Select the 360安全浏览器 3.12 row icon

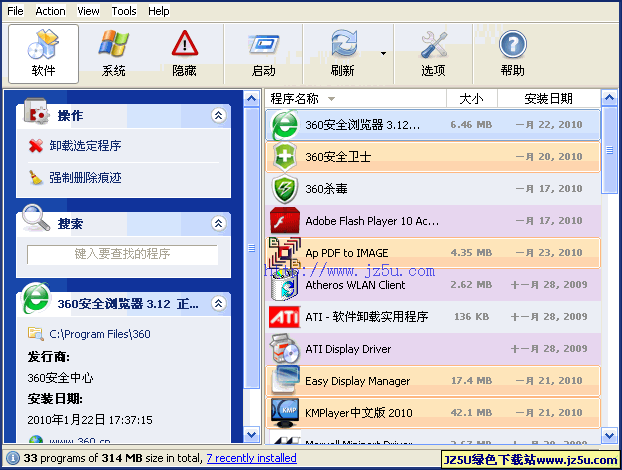tap(284, 125)
